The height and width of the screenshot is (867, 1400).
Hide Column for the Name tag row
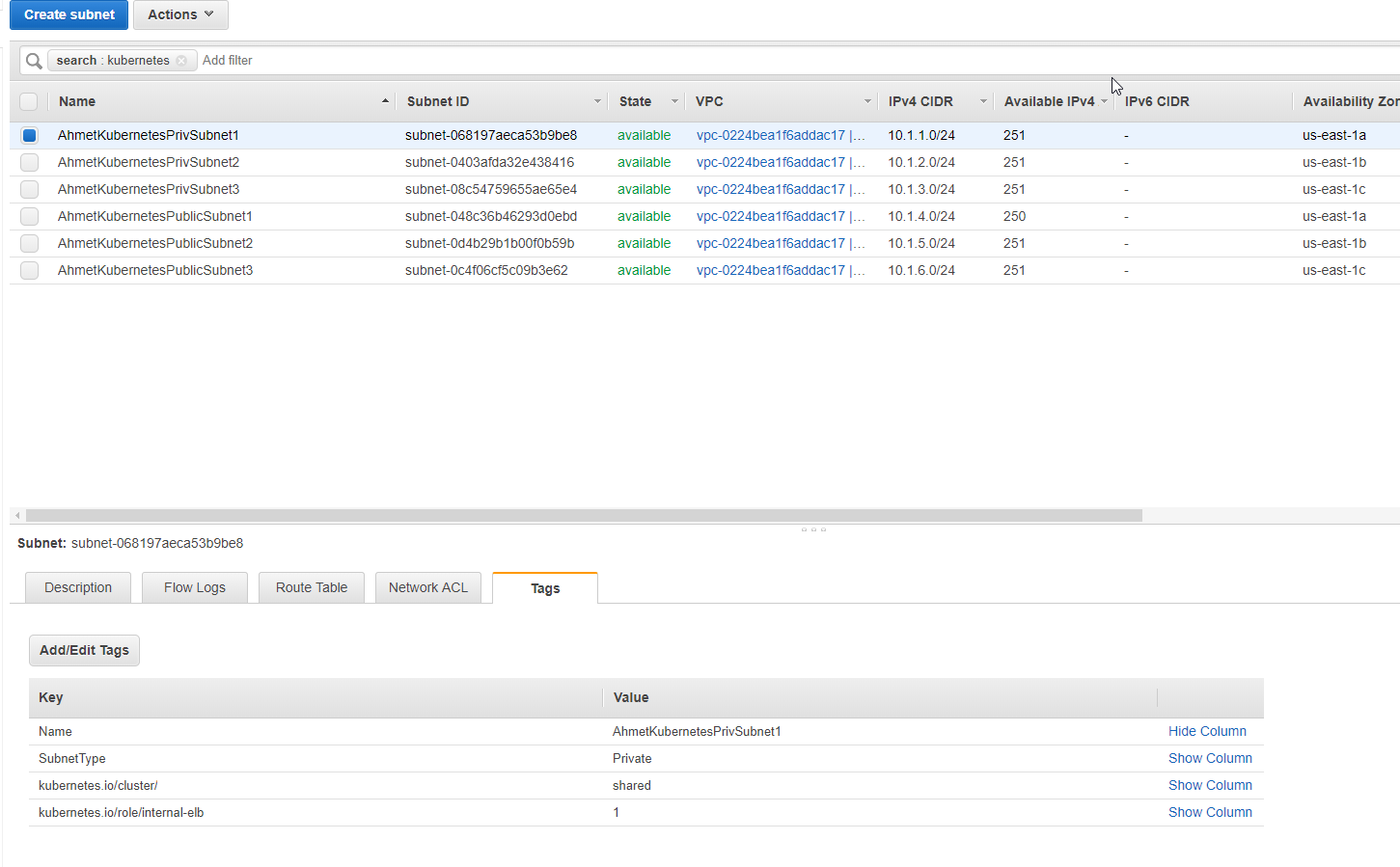tap(1207, 731)
